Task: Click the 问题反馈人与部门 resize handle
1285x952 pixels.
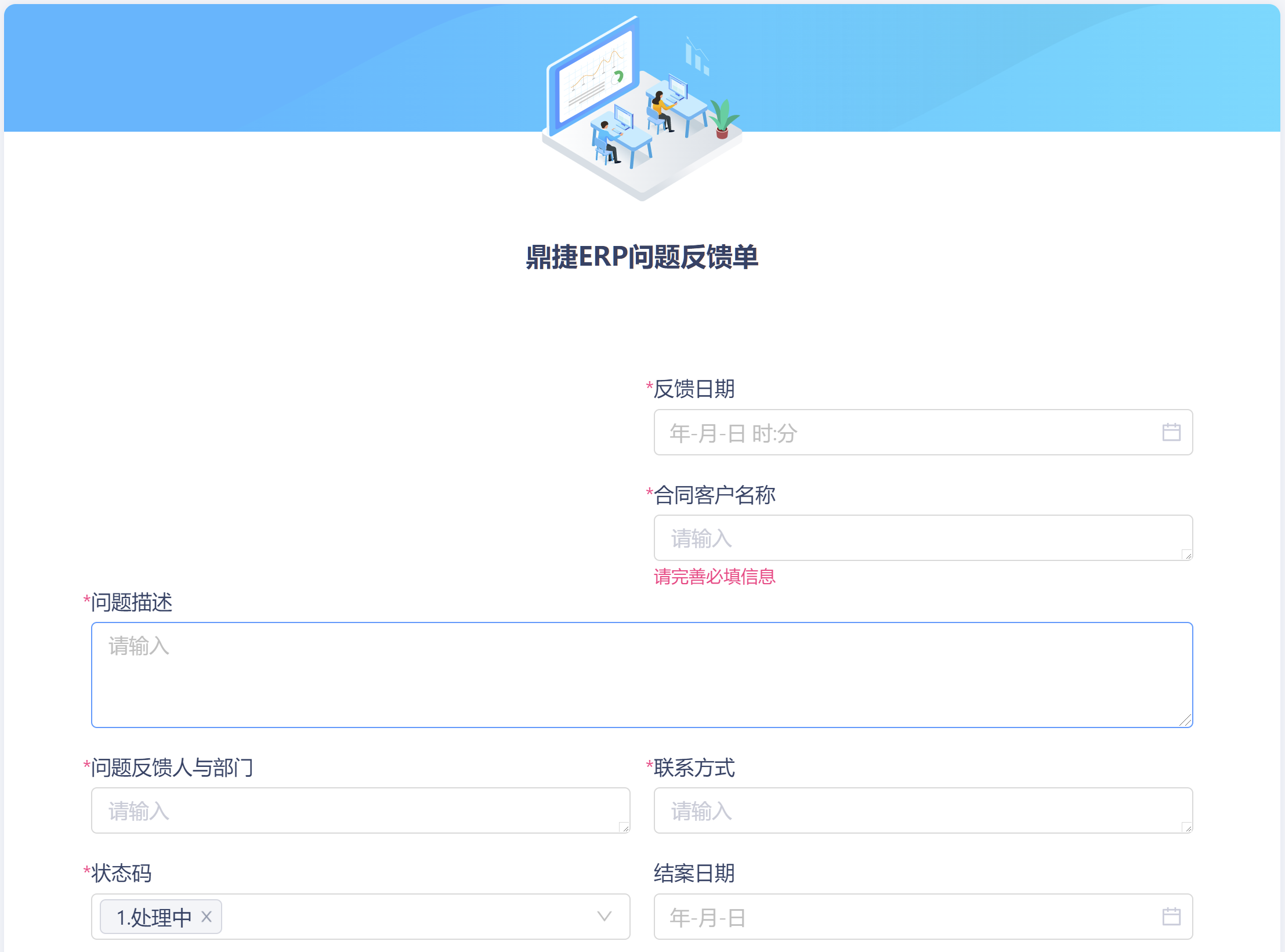Action: tap(624, 827)
